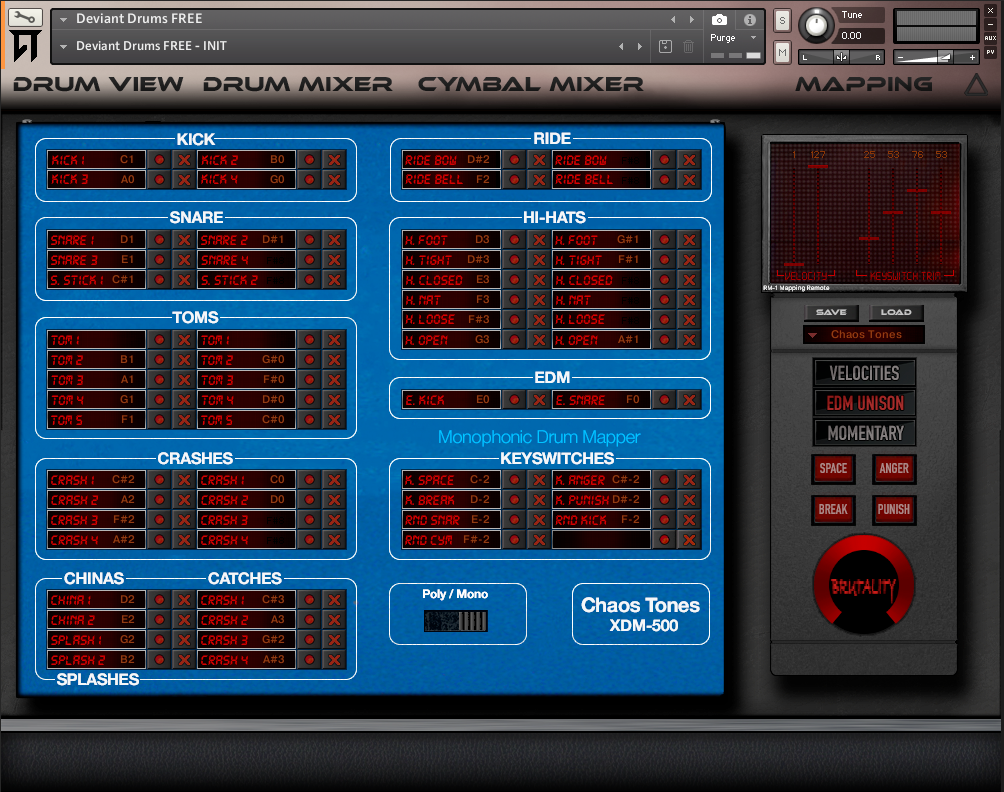Viewport: 1004px width, 792px height.
Task: Click the wrench edit-instrument icon
Action: (x=25, y=17)
